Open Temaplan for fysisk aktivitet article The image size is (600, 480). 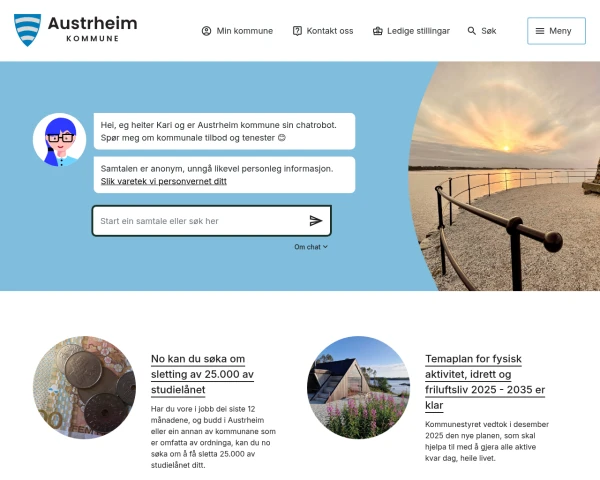485,382
